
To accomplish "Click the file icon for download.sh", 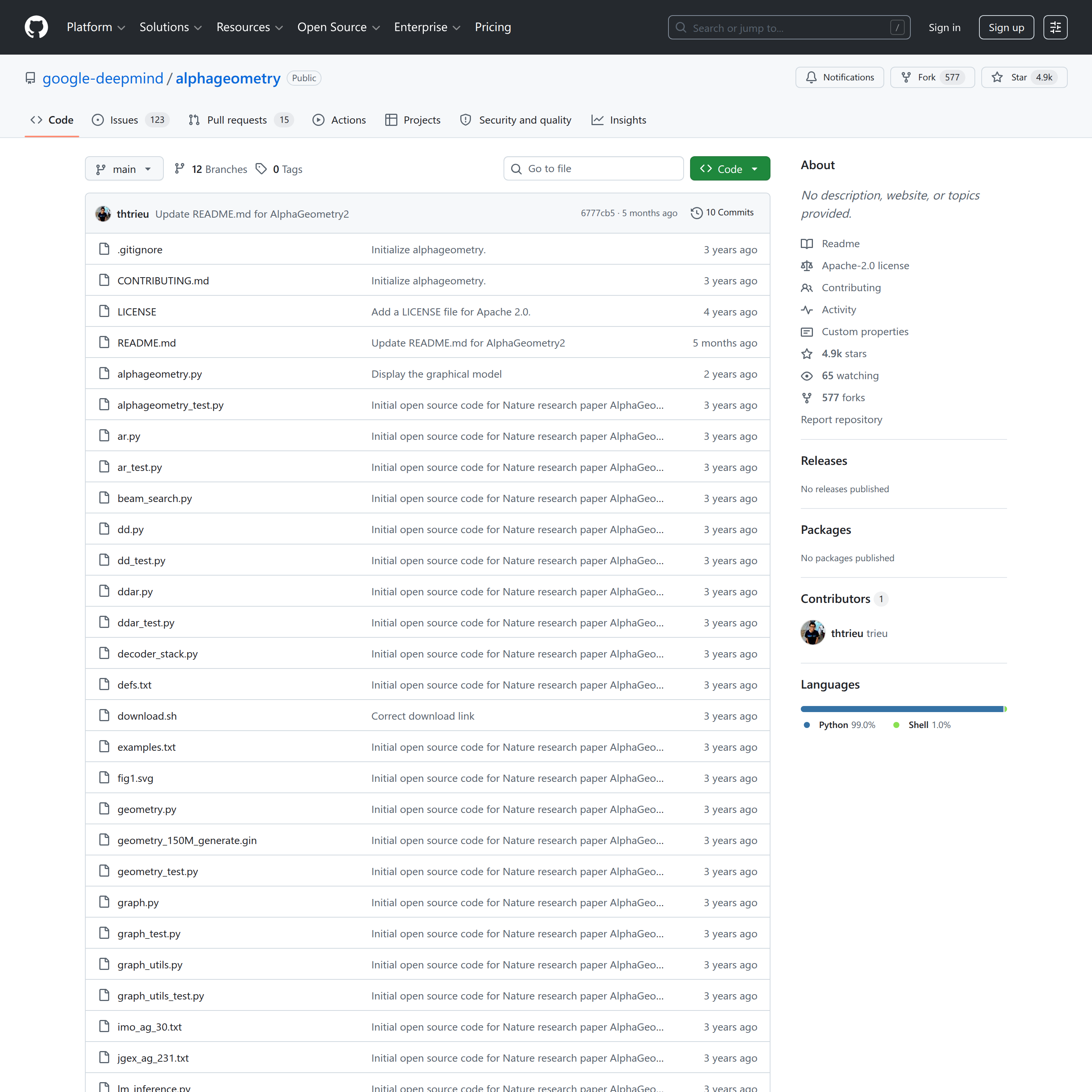I will (104, 715).
